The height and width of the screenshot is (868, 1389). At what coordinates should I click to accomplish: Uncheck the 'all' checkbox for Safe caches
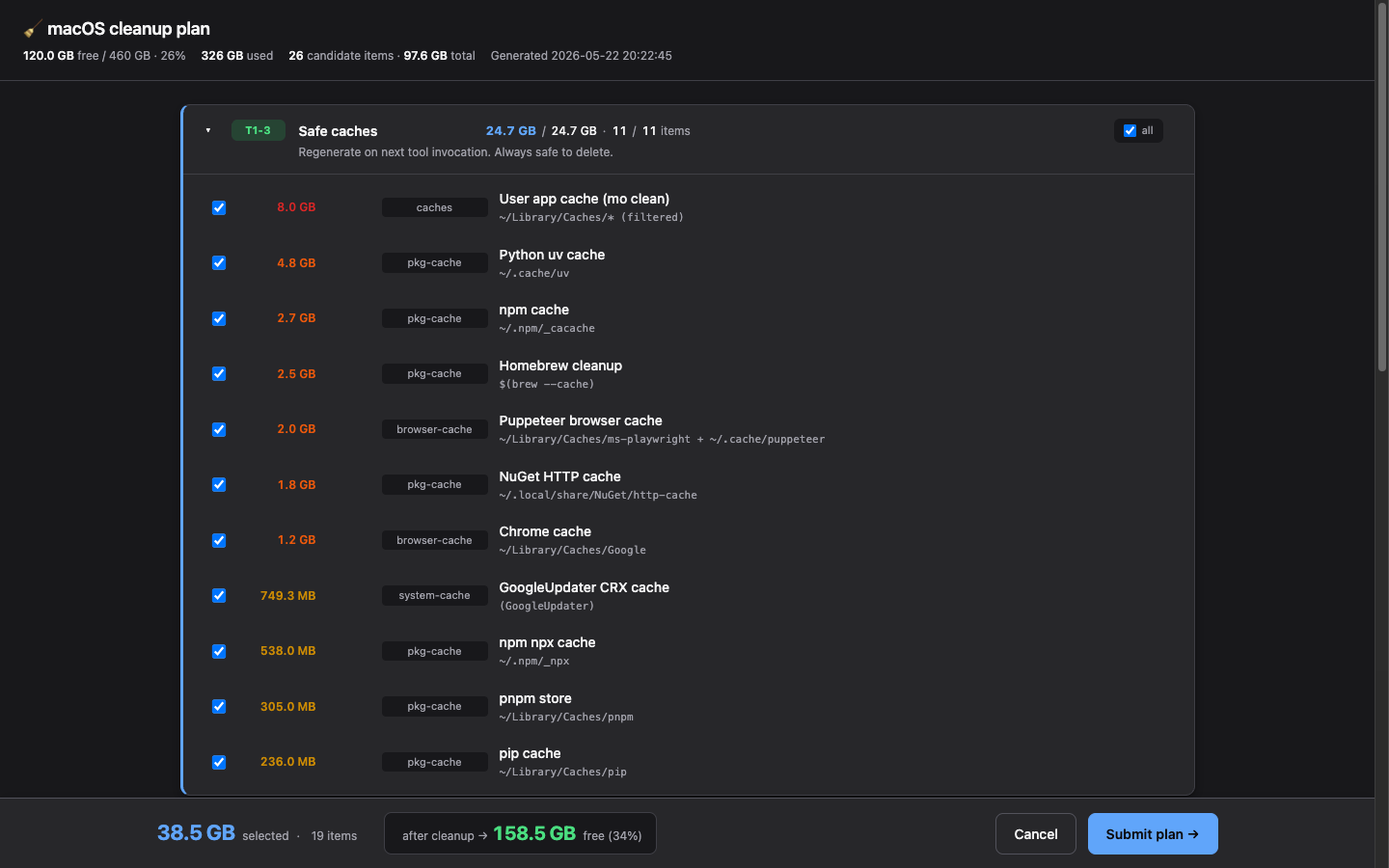click(x=1130, y=131)
